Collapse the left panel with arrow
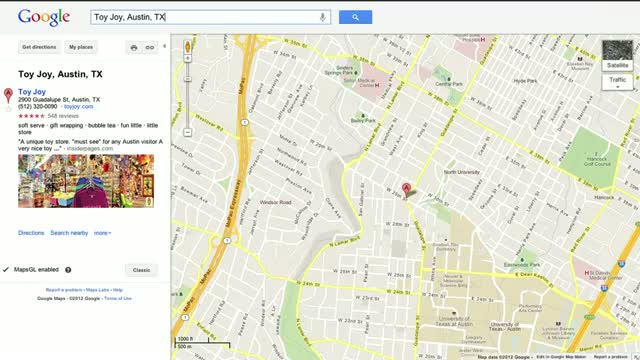The image size is (640, 360). pos(164,46)
